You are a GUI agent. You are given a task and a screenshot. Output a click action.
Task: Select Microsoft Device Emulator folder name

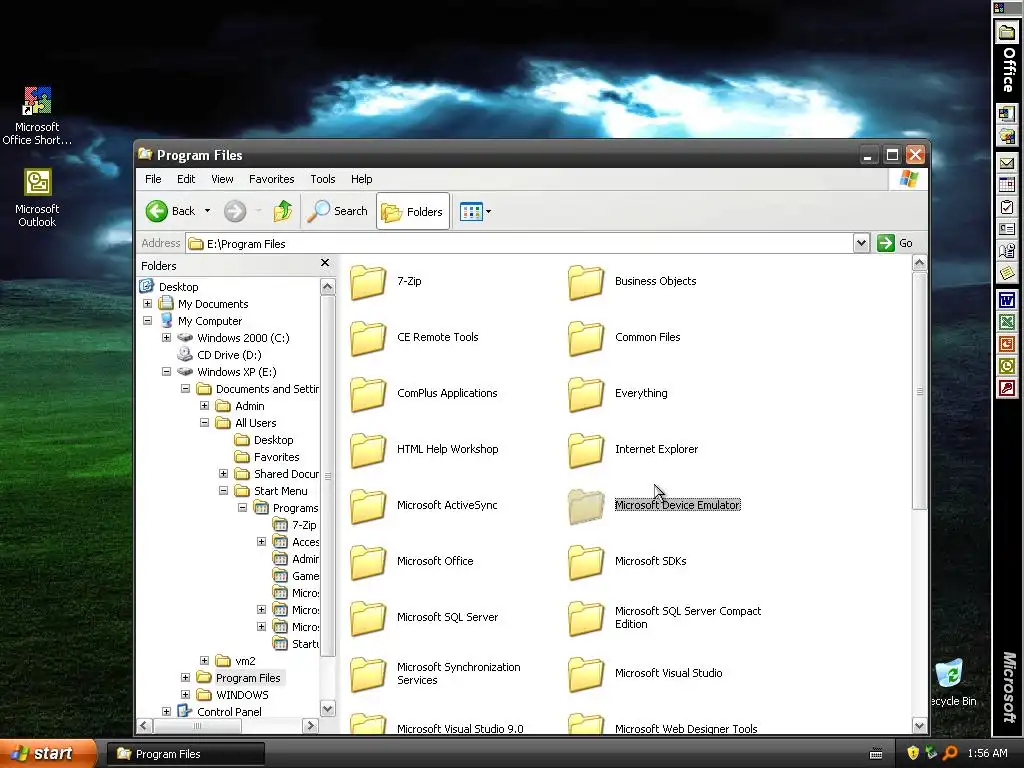(x=677, y=505)
